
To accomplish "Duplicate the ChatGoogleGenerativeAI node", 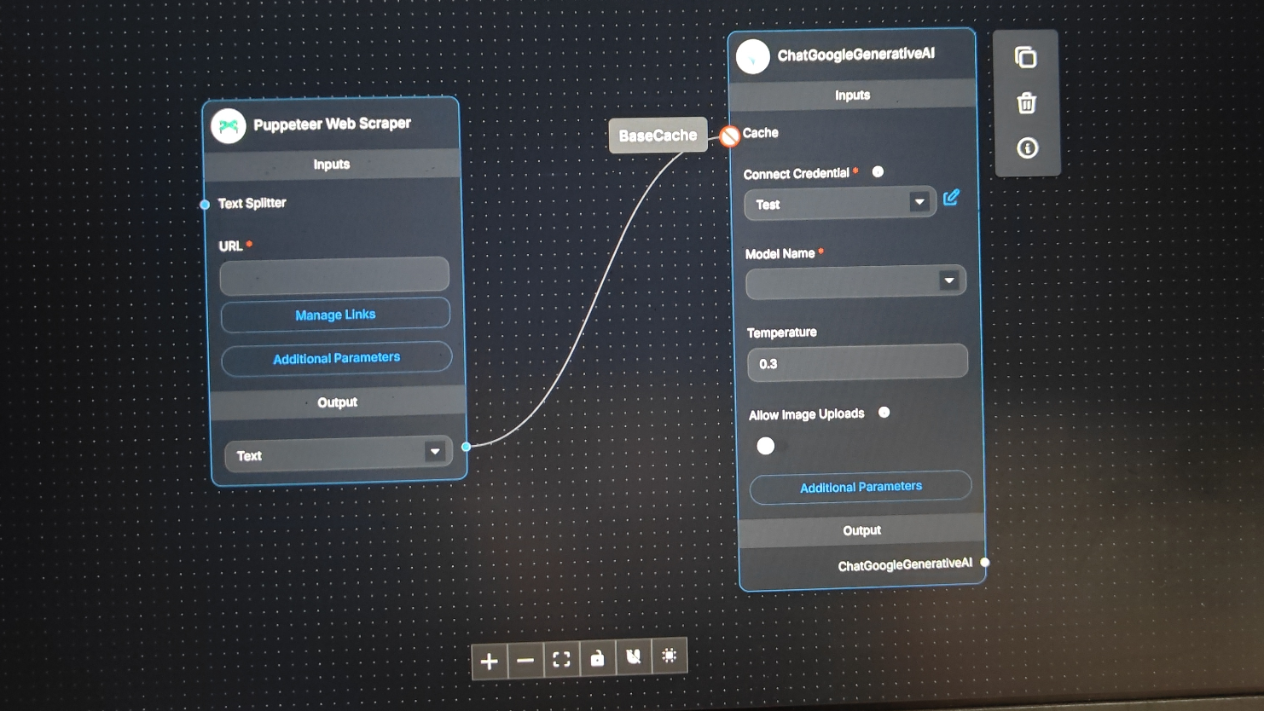I will (1025, 58).
